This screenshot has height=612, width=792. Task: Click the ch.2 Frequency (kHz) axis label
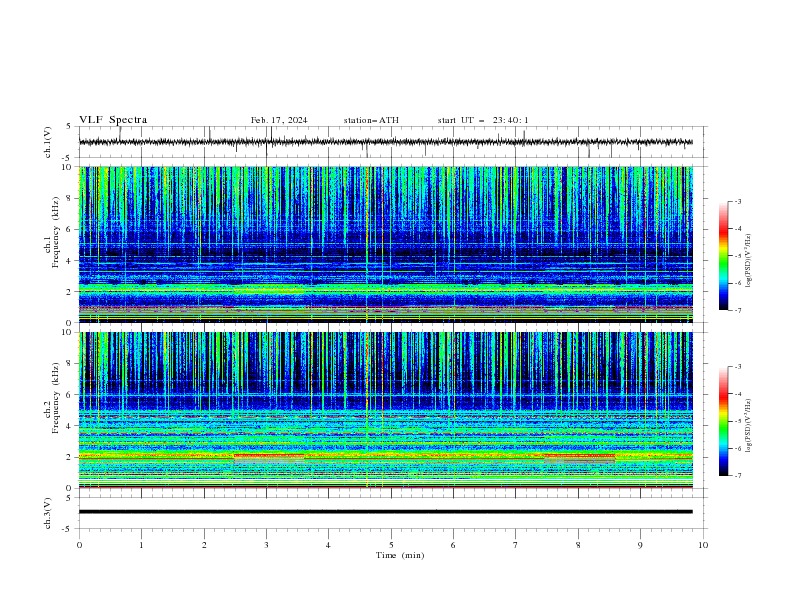(x=51, y=398)
